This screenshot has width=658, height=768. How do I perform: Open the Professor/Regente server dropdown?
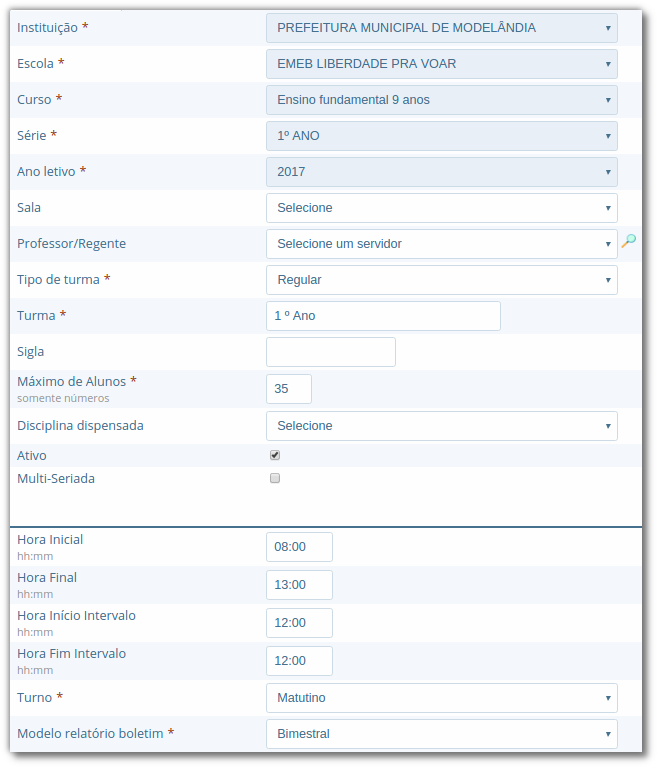(441, 244)
